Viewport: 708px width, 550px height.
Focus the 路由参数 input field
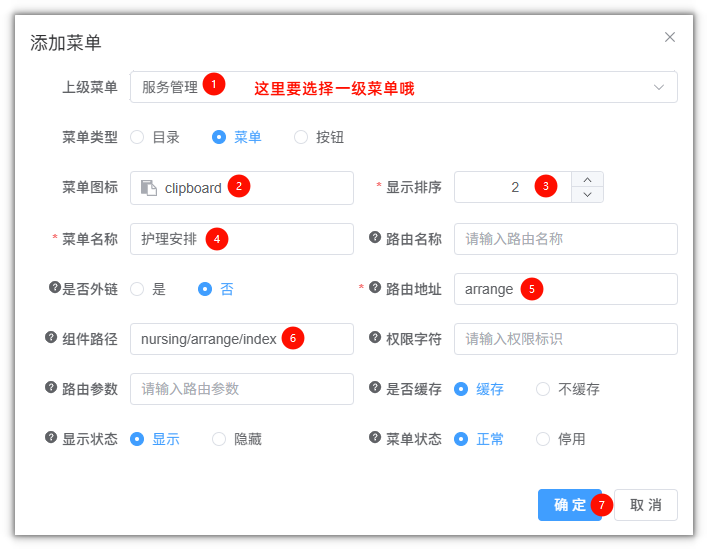[242, 389]
